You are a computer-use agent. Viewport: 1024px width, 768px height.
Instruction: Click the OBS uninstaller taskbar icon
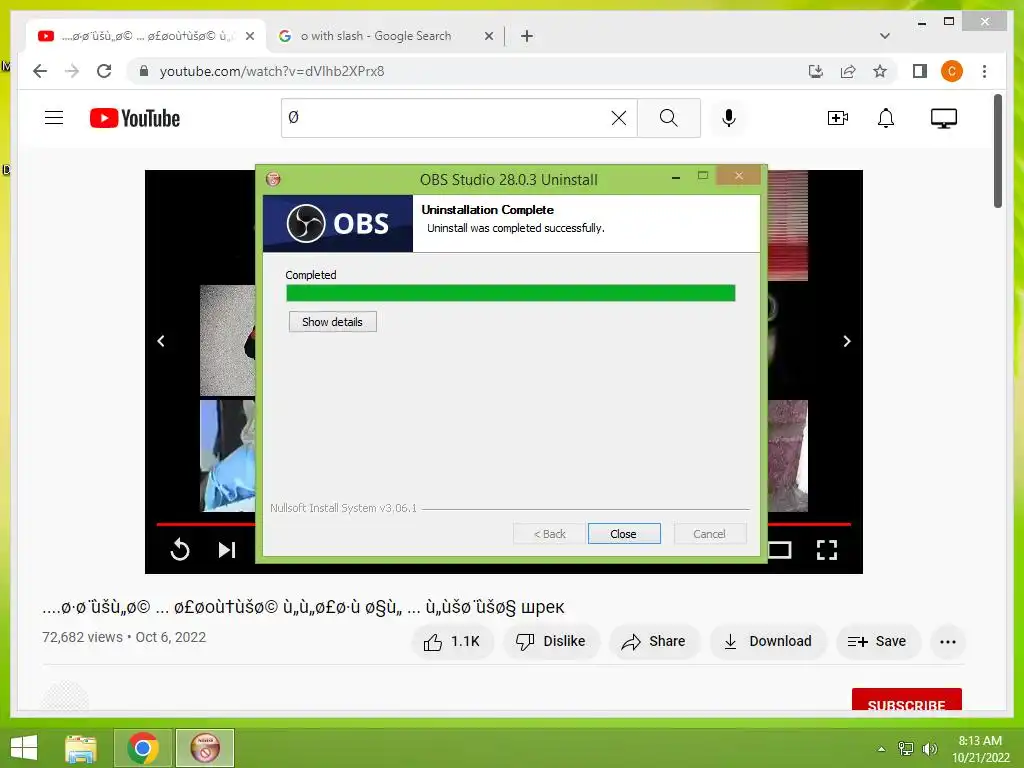click(205, 748)
